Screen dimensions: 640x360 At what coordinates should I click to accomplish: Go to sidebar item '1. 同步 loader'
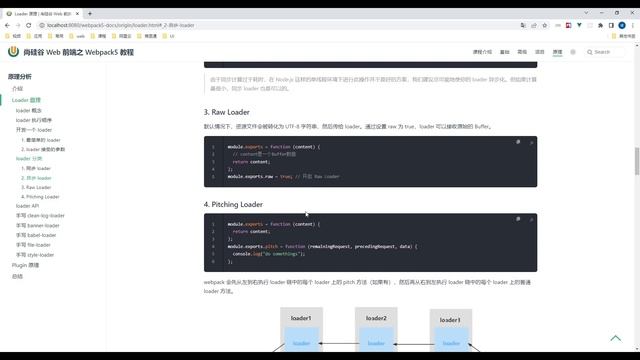[36, 168]
